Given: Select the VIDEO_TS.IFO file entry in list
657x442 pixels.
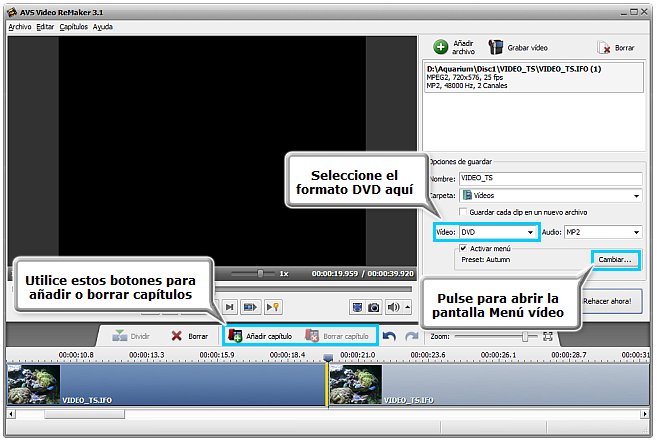Looking at the screenshot, I should click(x=533, y=77).
